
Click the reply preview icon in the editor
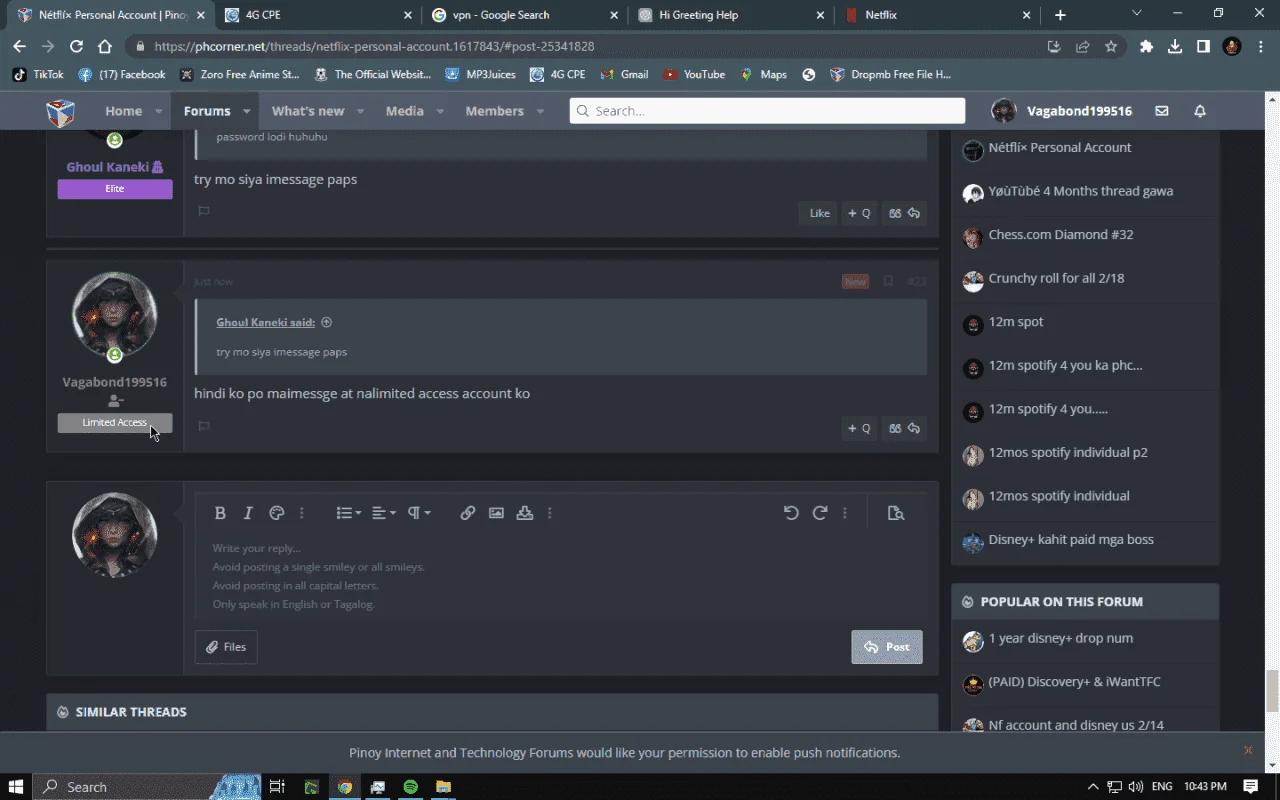(896, 513)
